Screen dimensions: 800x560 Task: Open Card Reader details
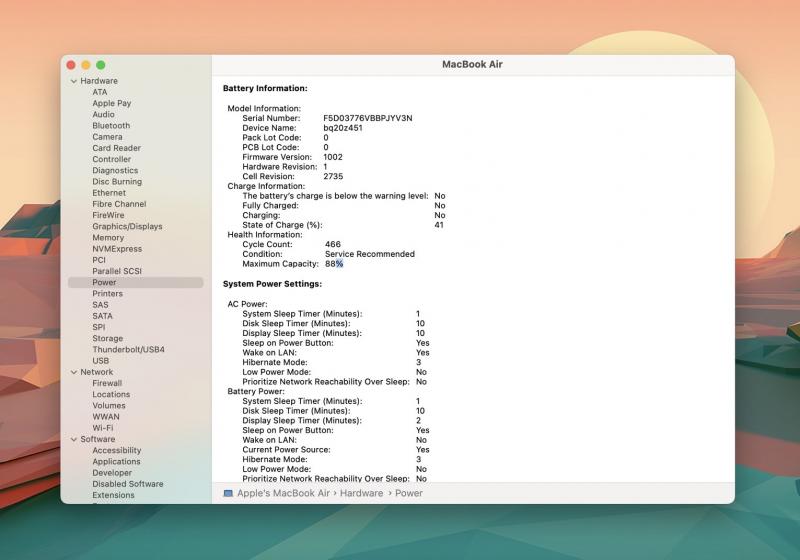pos(116,148)
